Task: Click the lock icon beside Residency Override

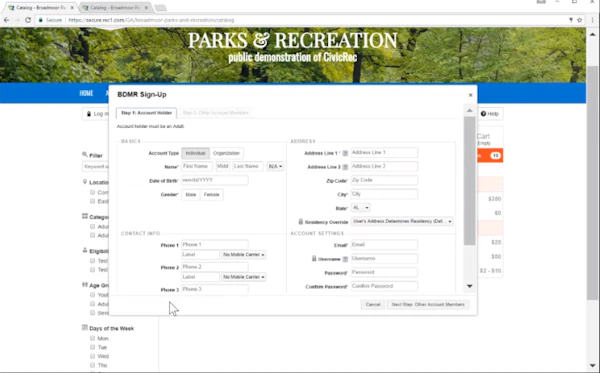Action: point(301,222)
